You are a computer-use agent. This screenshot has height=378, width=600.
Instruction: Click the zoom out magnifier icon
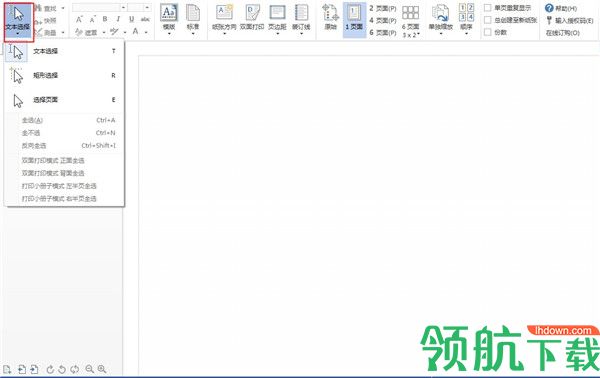[x=90, y=369]
